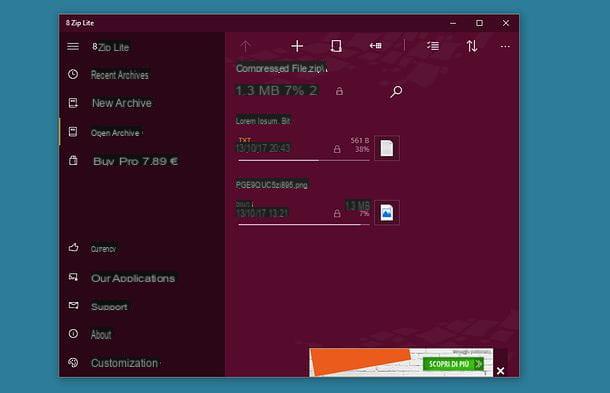Screen dimensions: 610x393
Task: Click Buy Pro 7.89 € option
Action: tap(135, 161)
